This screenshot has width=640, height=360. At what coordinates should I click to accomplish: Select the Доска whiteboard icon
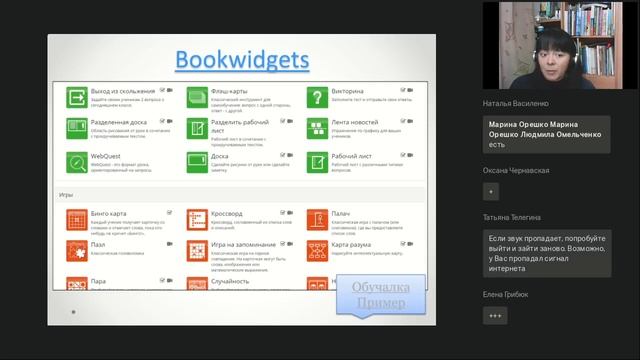197,162
